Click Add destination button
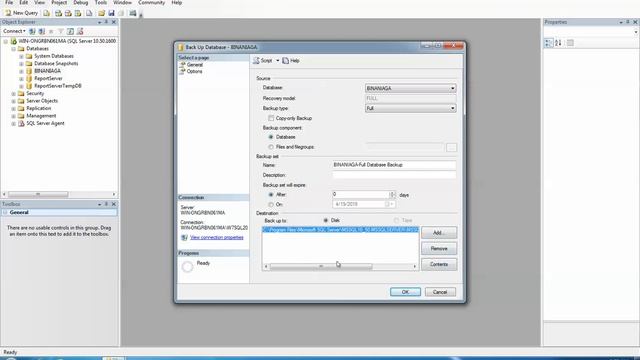The width and height of the screenshot is (640, 360). pos(439,233)
